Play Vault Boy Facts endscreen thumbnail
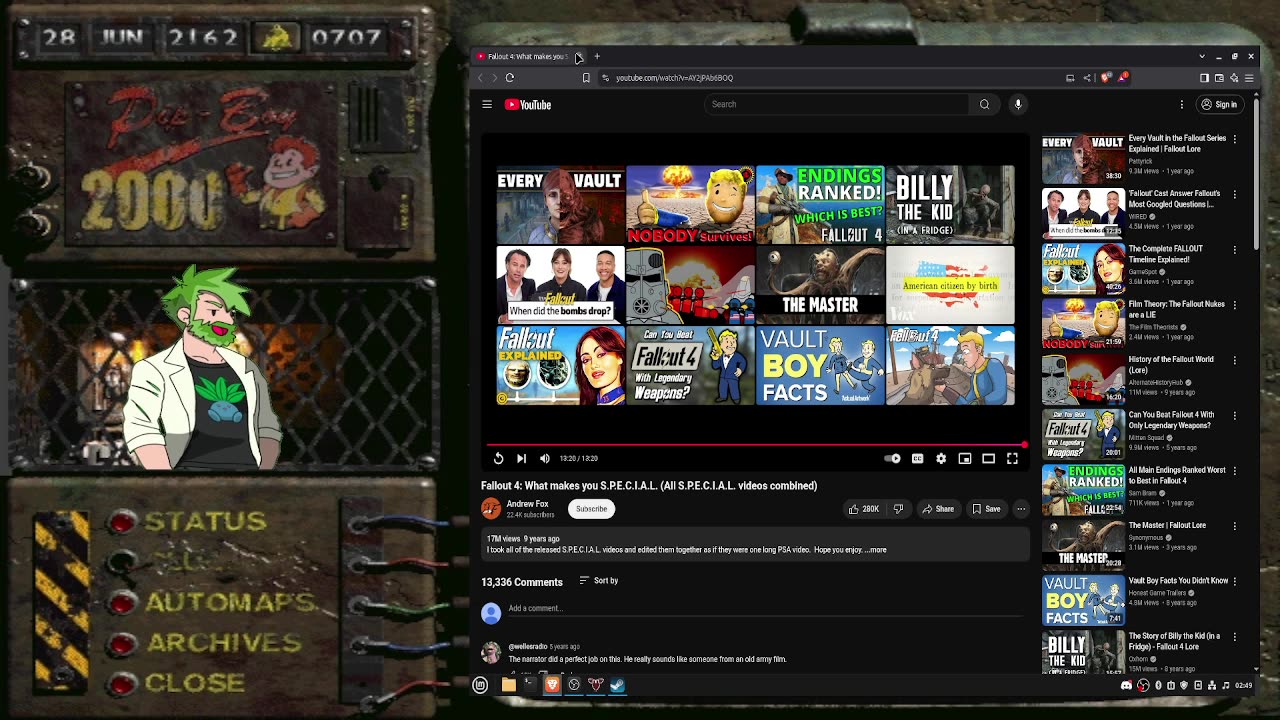The width and height of the screenshot is (1280, 720). (x=820, y=366)
